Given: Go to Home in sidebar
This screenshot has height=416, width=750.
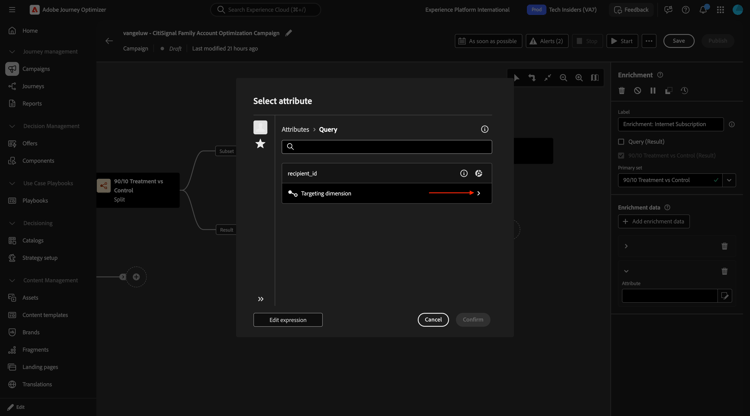Looking at the screenshot, I should pos(30,31).
